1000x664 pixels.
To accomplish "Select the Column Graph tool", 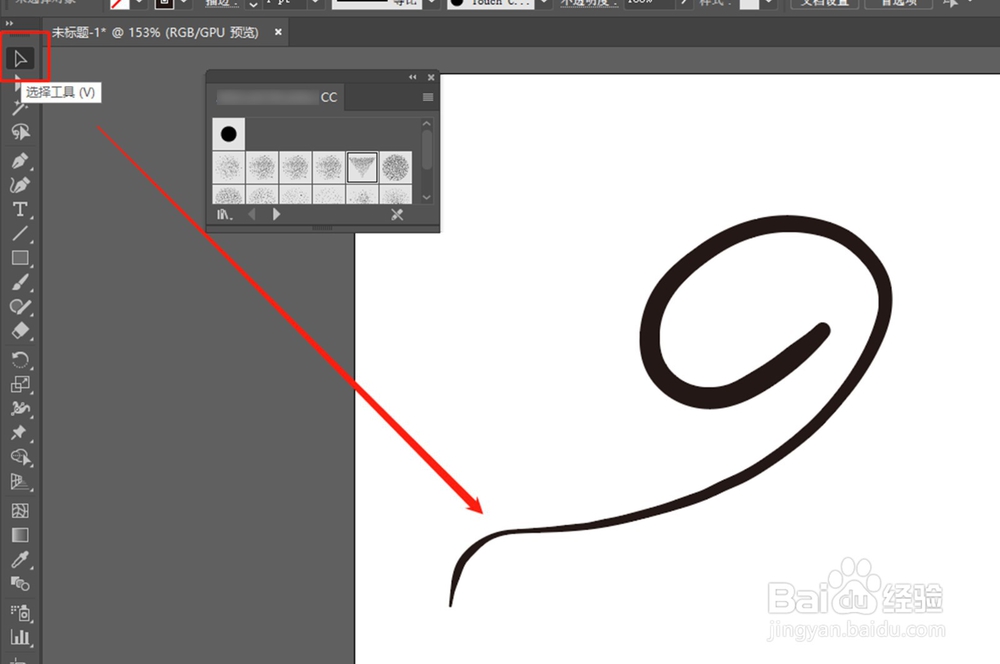I will 20,637.
